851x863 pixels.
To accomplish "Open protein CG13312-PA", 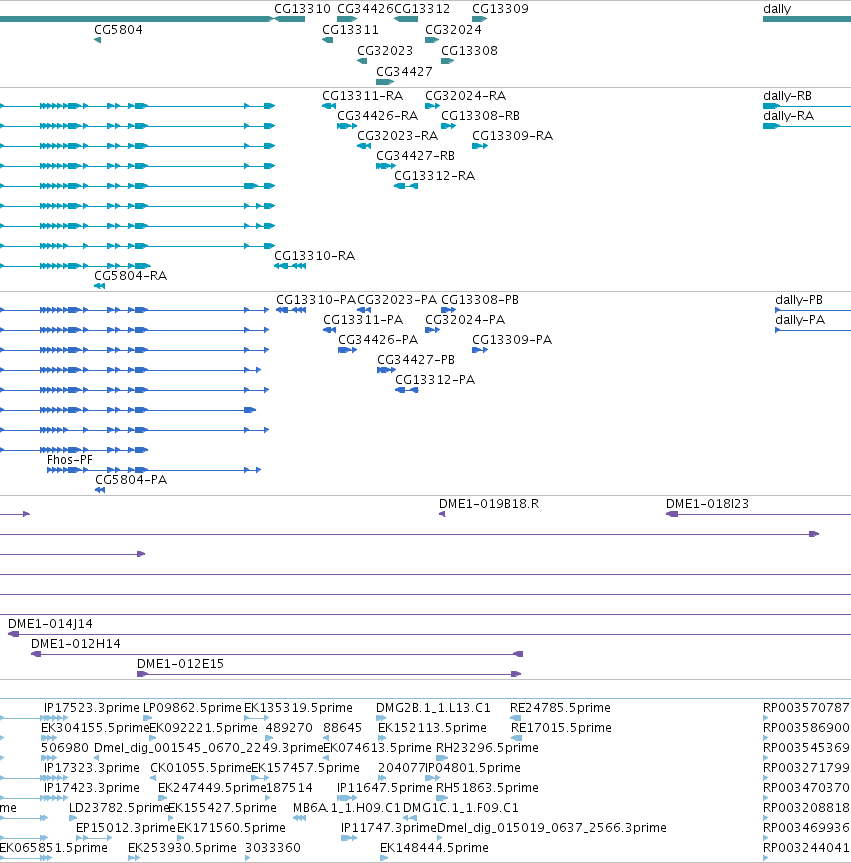I will click(435, 380).
